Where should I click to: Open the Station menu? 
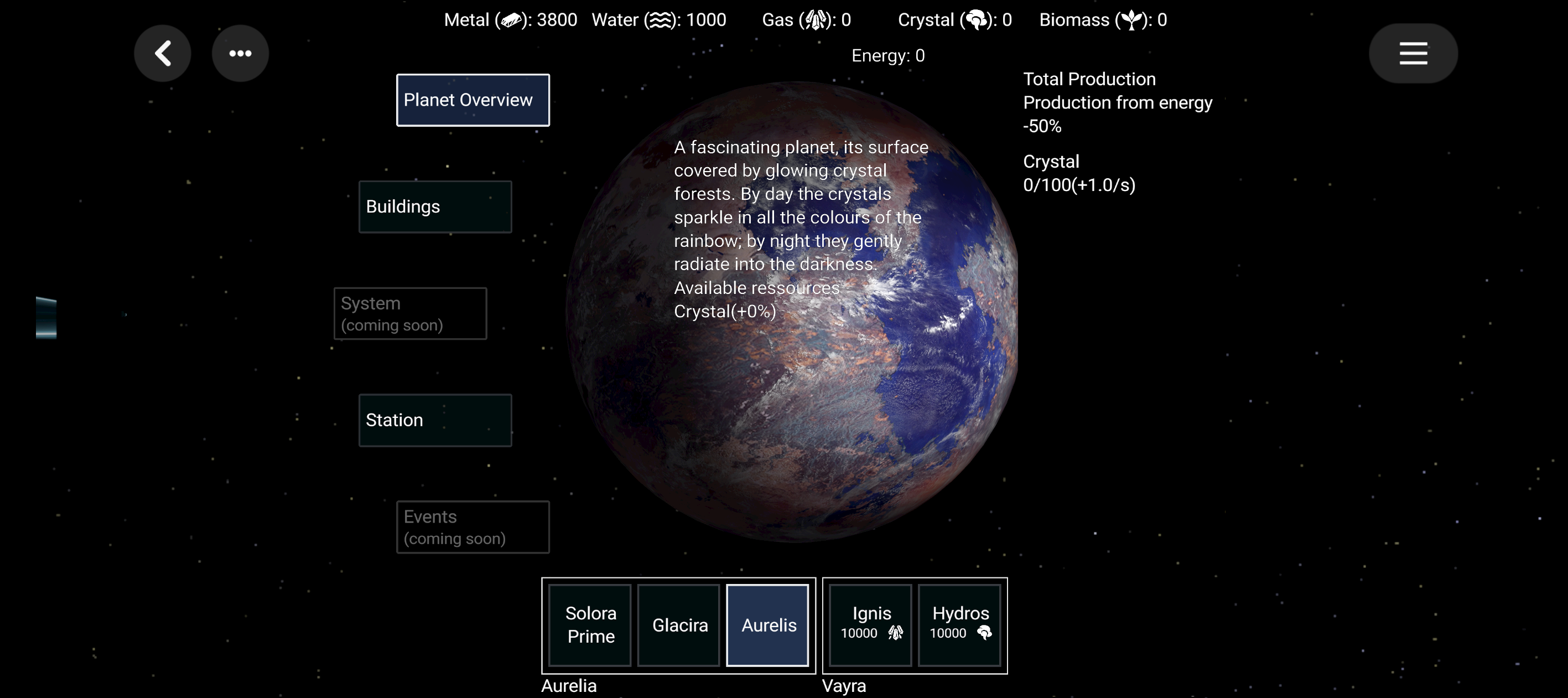pos(435,420)
